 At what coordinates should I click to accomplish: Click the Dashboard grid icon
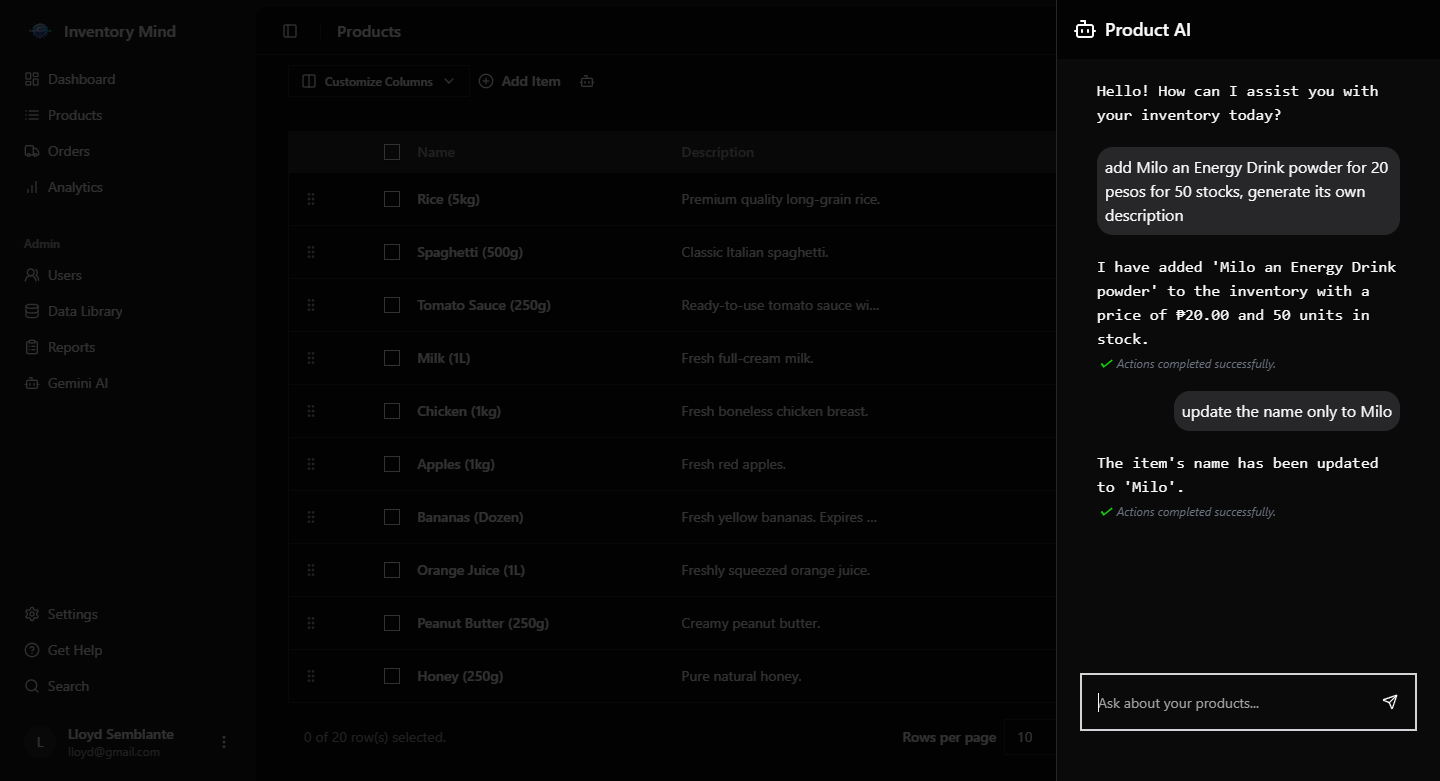(x=32, y=79)
